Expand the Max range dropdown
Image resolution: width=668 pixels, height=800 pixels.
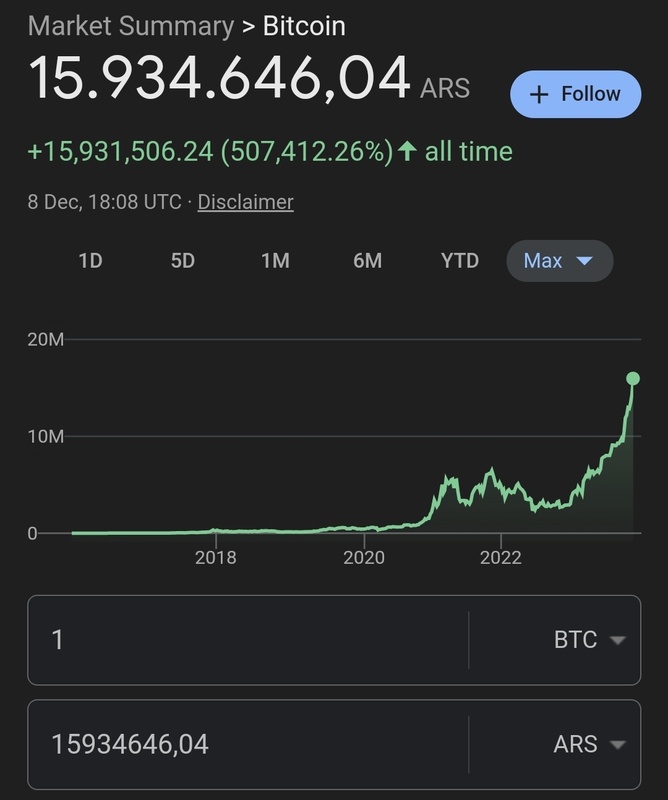(x=559, y=261)
